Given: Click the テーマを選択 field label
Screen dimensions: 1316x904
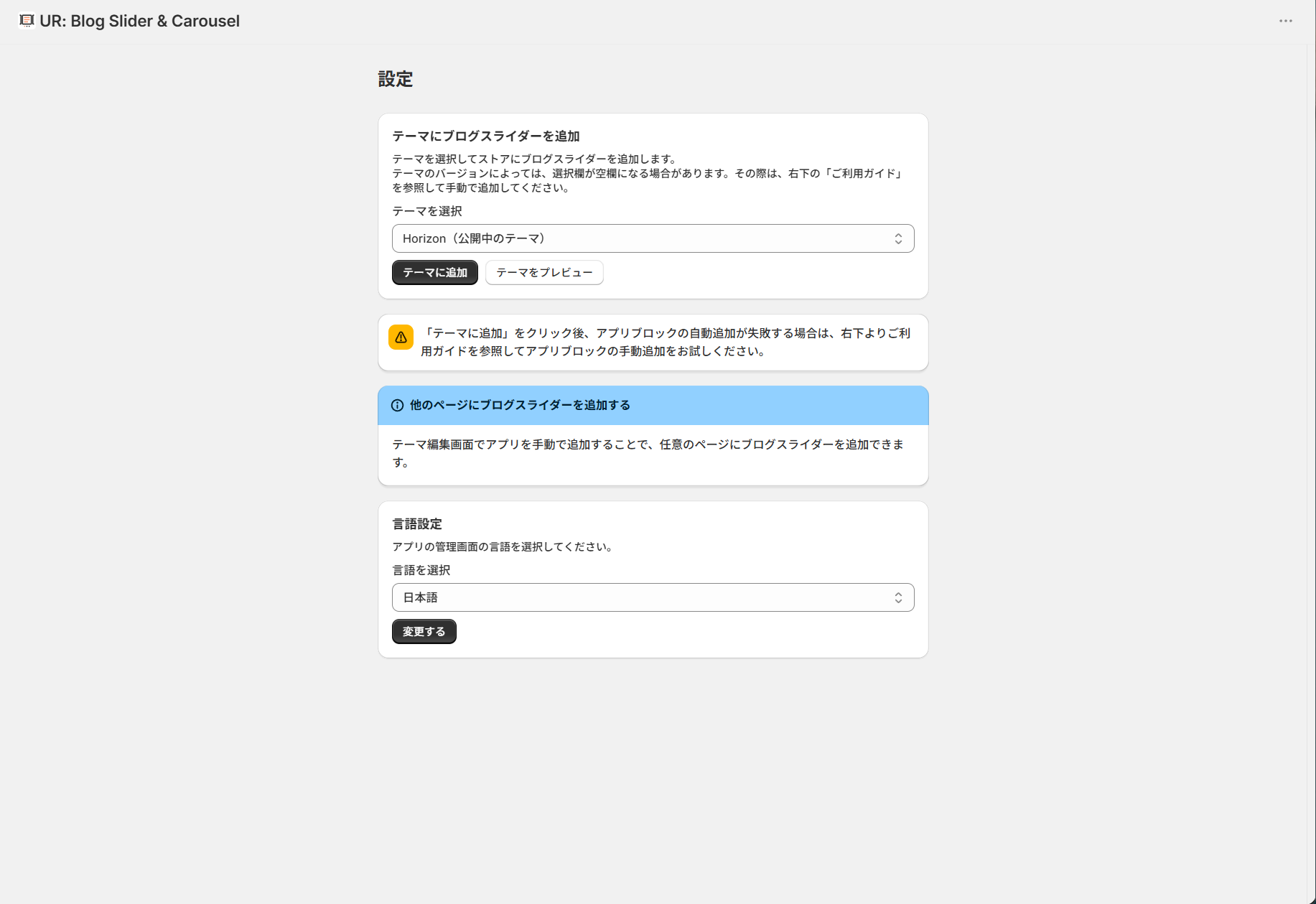Looking at the screenshot, I should coord(427,211).
